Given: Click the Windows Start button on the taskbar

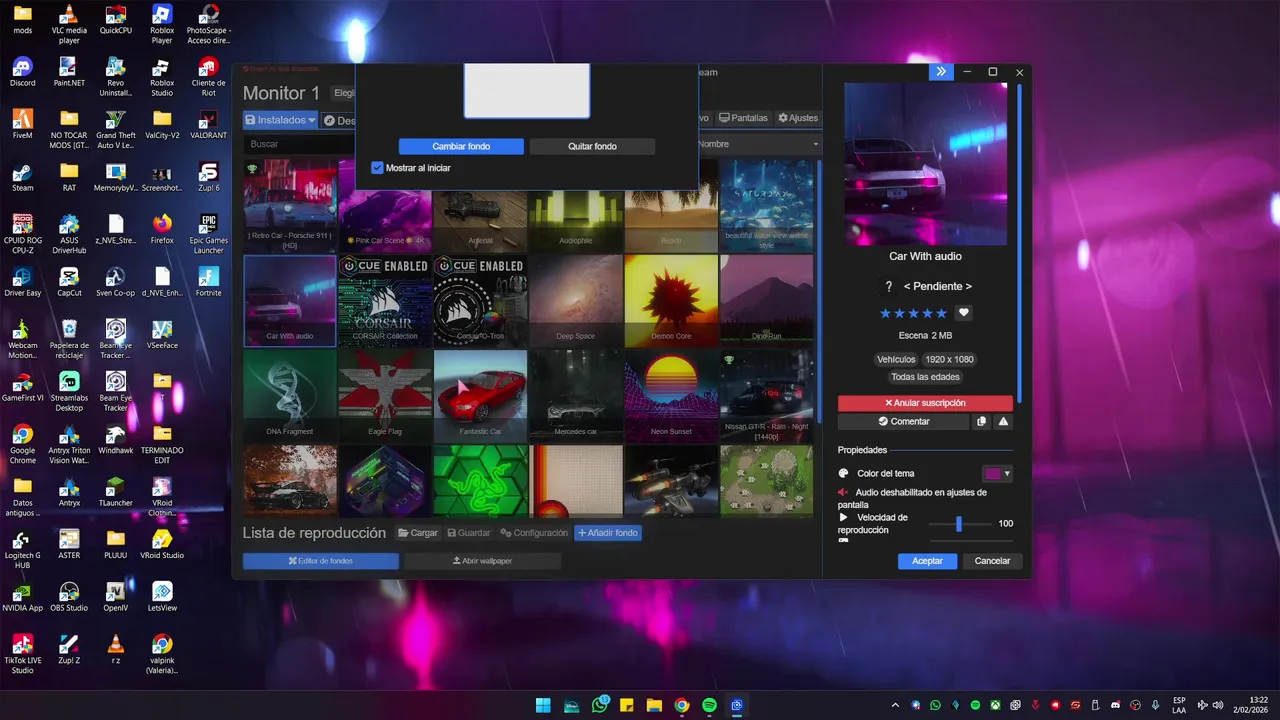Looking at the screenshot, I should coord(543,705).
